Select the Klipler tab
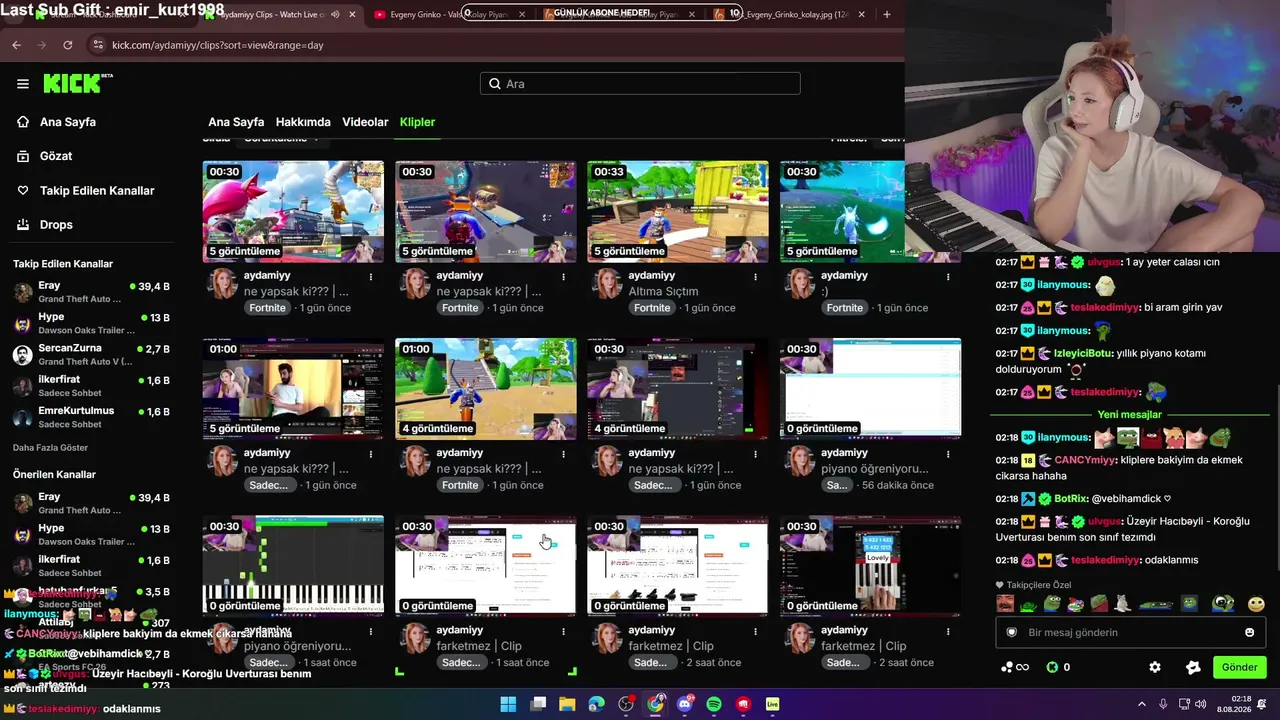 417,122
